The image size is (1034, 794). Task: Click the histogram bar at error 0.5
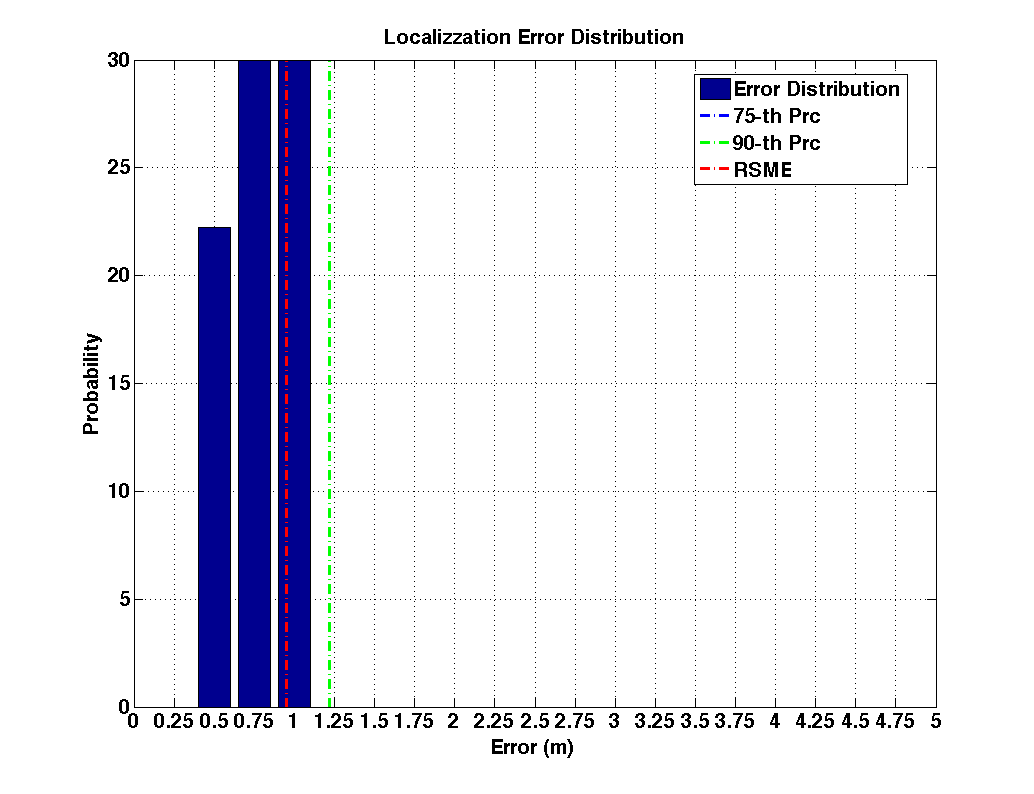(214, 467)
